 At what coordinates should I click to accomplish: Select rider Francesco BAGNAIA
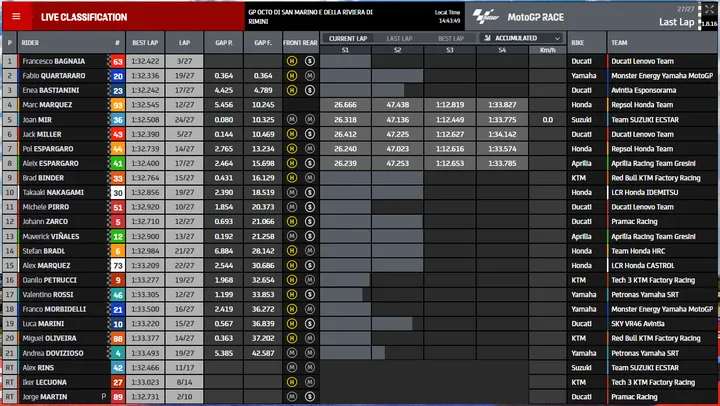coord(54,61)
